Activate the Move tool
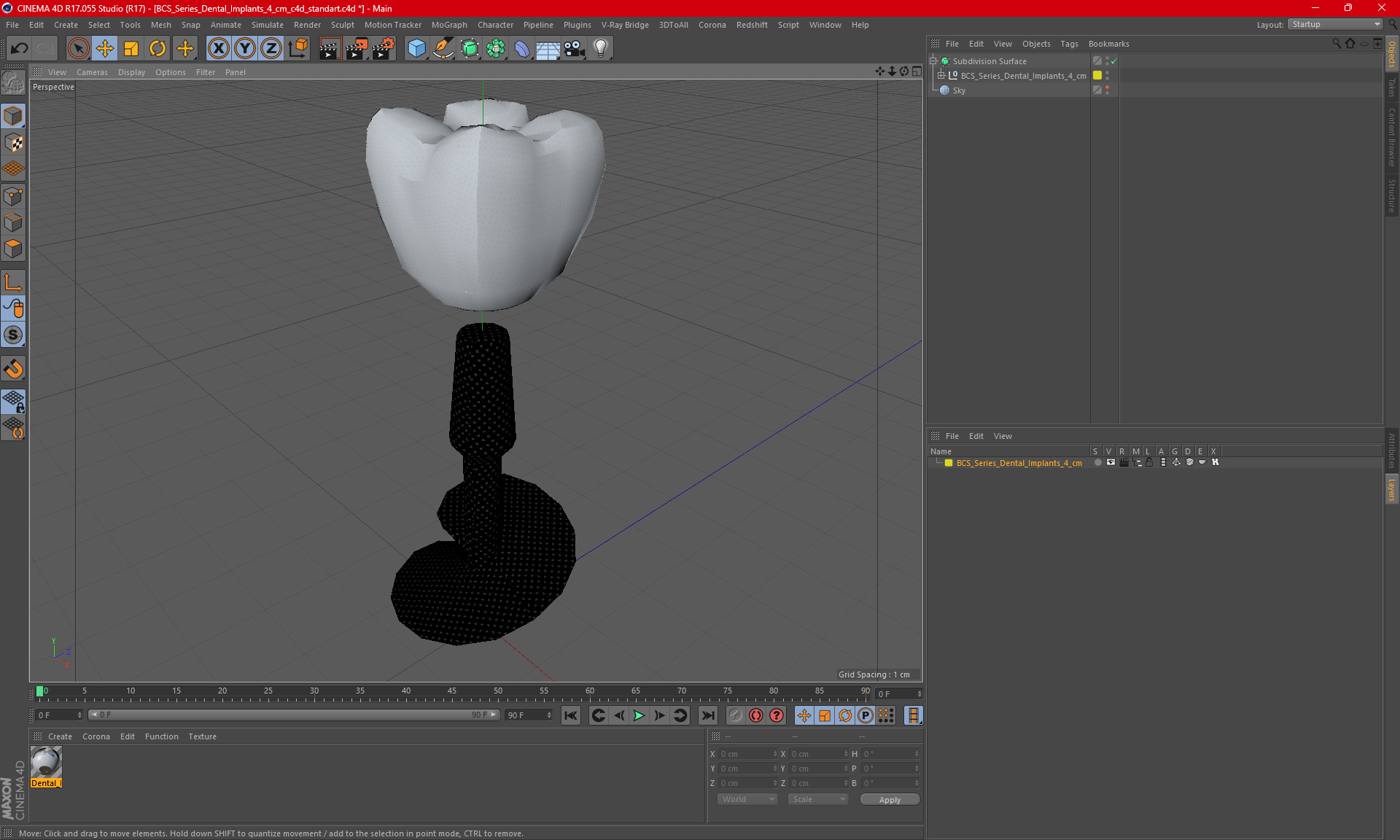The height and width of the screenshot is (840, 1400). tap(105, 49)
